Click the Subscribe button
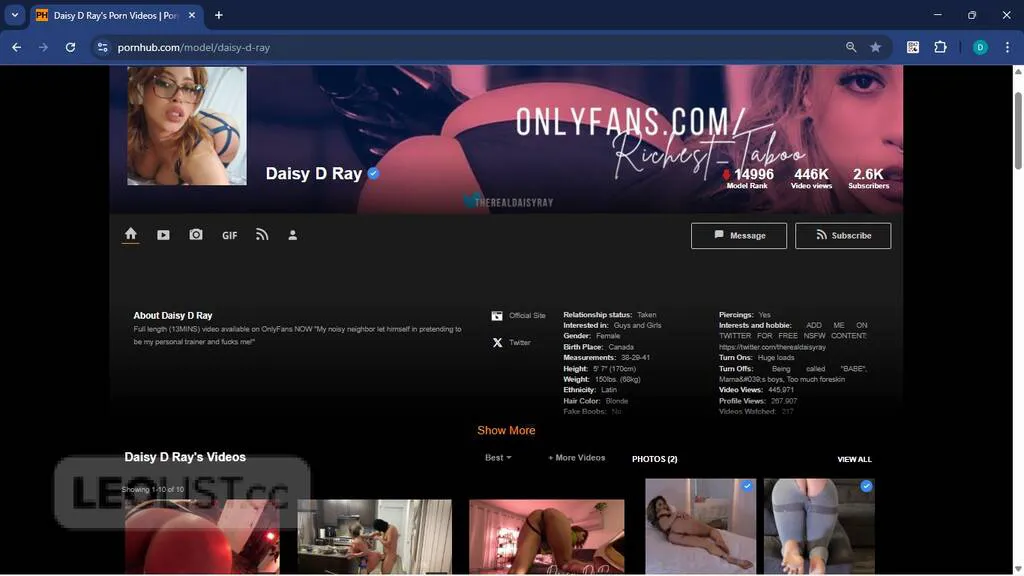 point(843,236)
